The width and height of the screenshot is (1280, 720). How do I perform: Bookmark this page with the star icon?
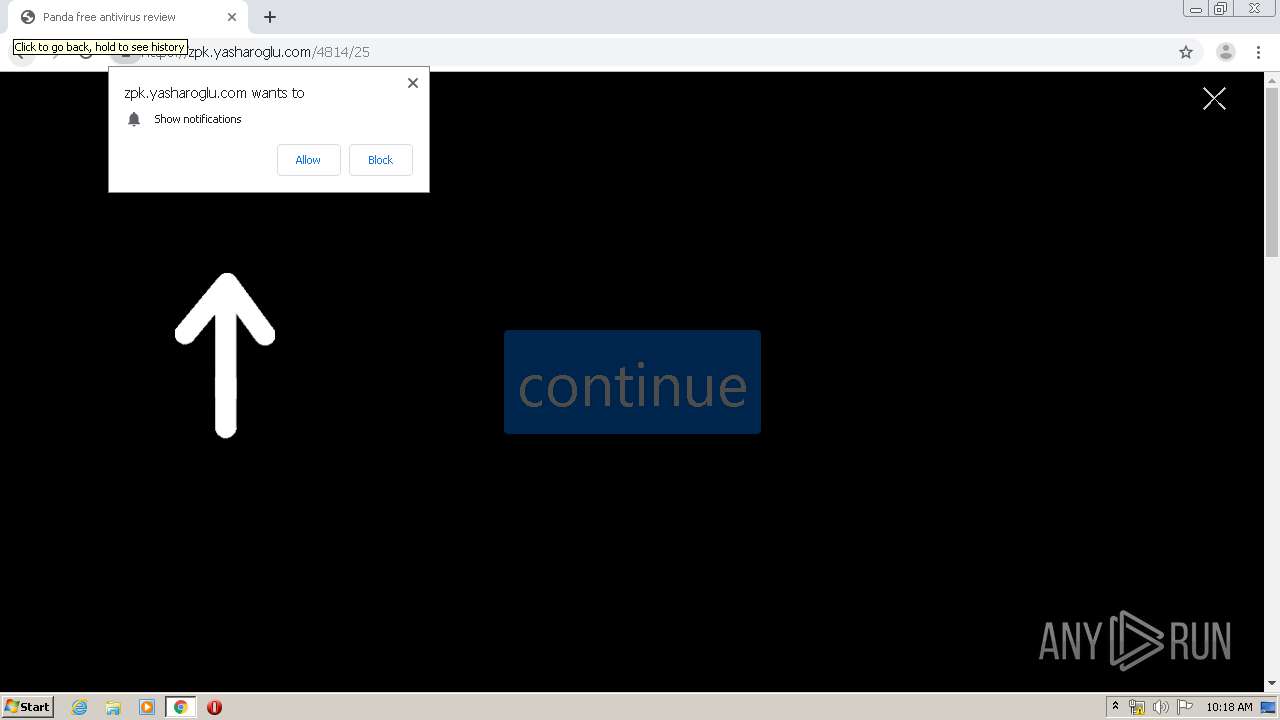[x=1186, y=52]
